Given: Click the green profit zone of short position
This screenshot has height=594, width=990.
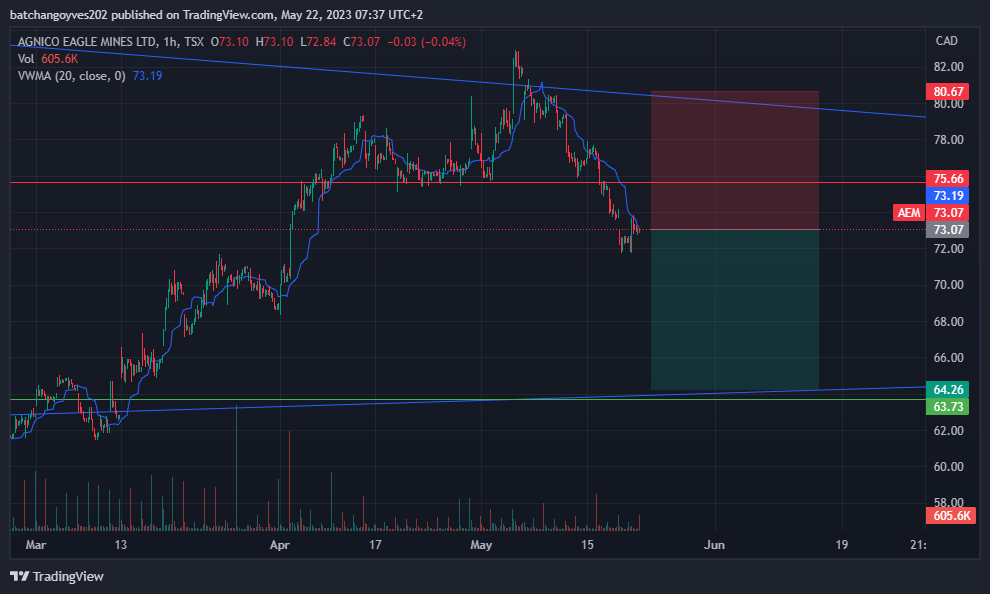Looking at the screenshot, I should [x=735, y=310].
